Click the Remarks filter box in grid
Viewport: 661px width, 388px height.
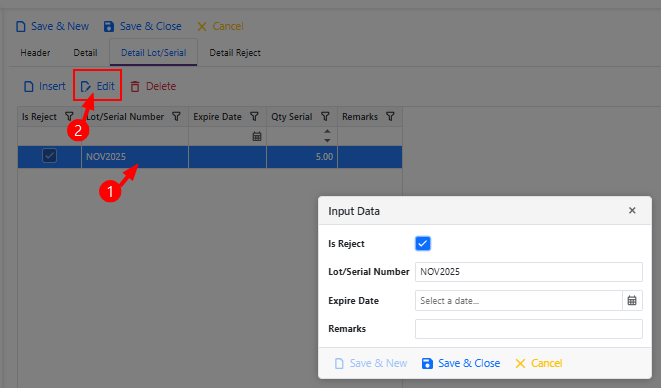point(370,136)
